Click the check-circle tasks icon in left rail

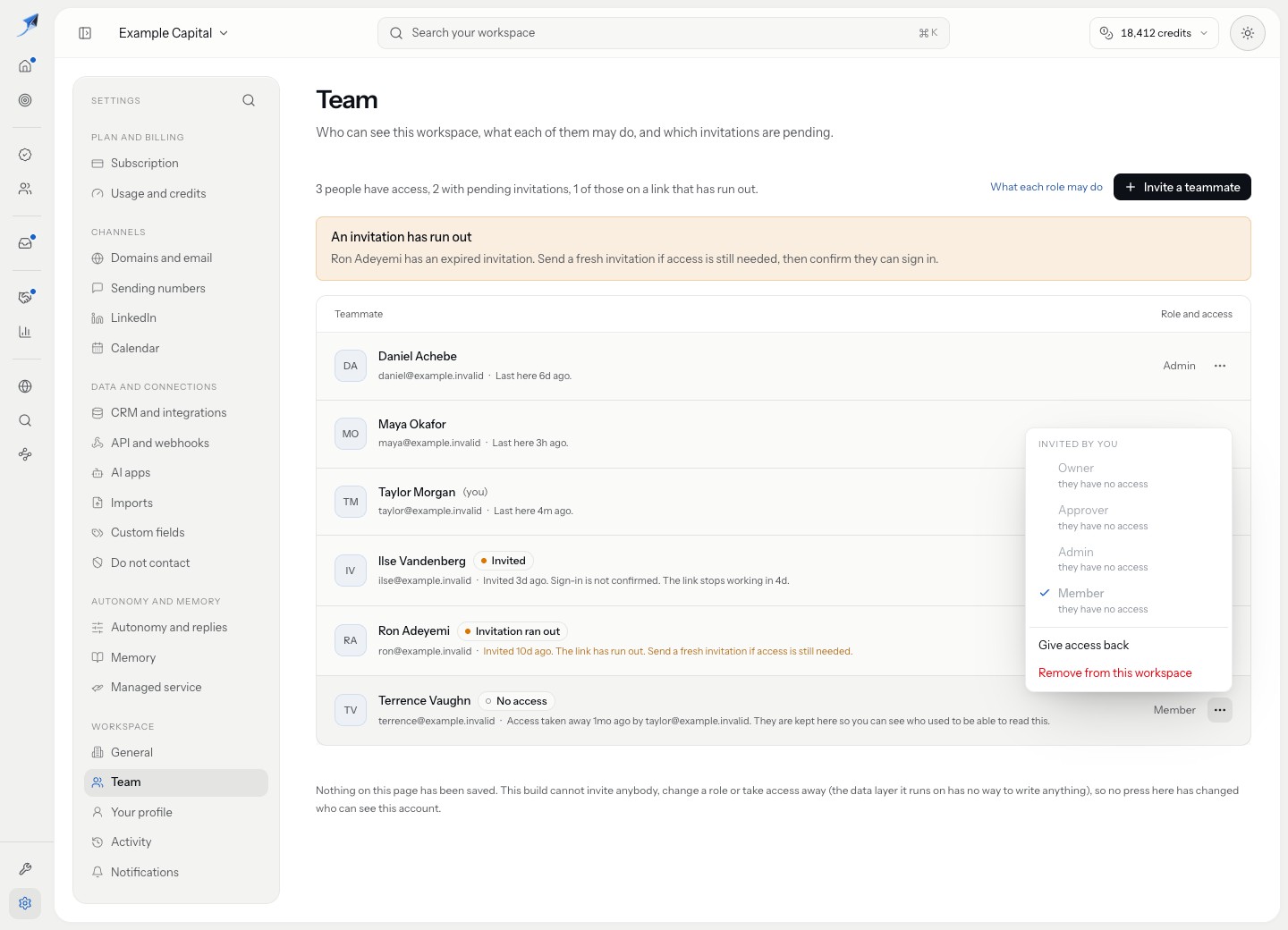[25, 155]
